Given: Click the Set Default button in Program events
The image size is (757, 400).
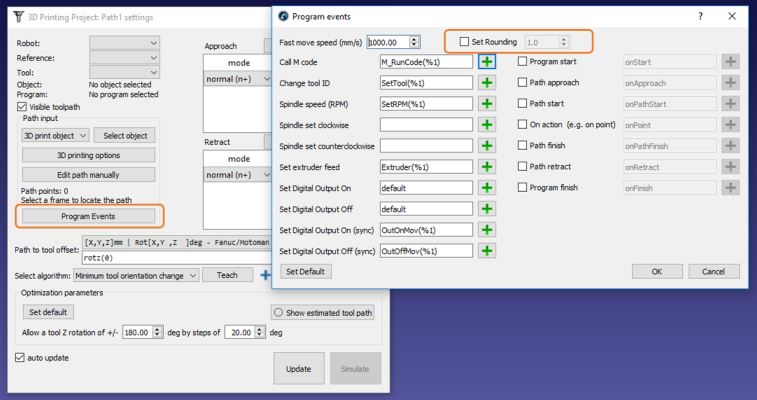Looking at the screenshot, I should coord(304,271).
